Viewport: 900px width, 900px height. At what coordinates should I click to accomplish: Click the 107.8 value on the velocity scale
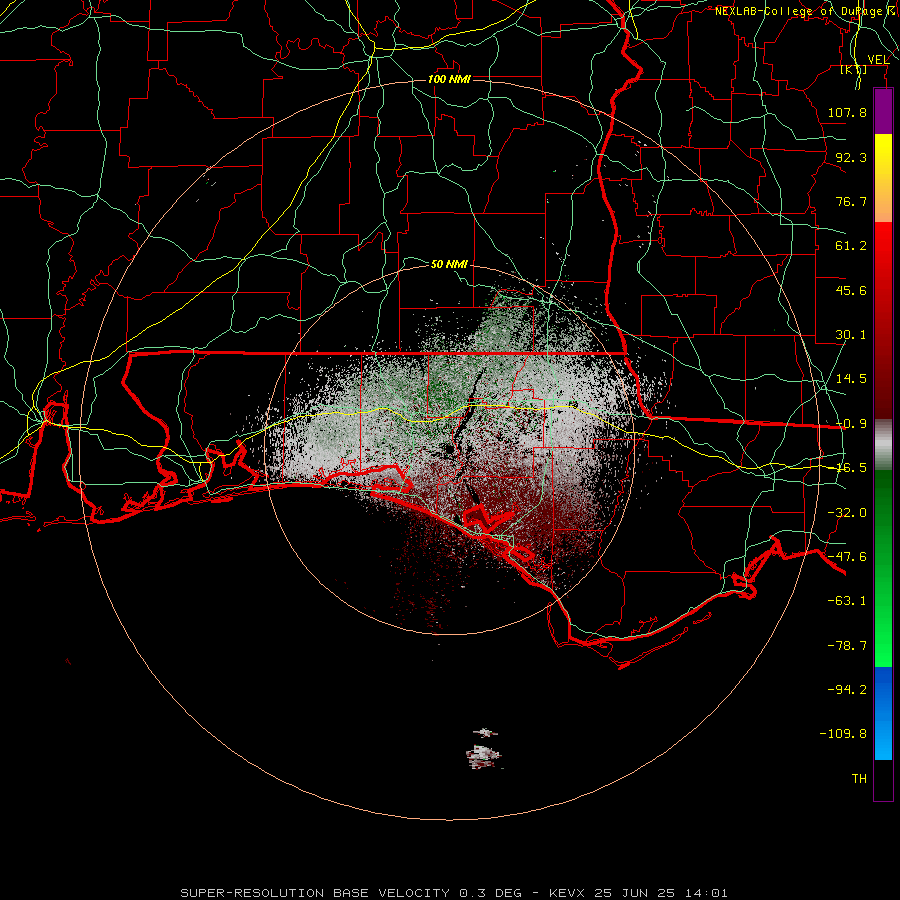pyautogui.click(x=847, y=112)
